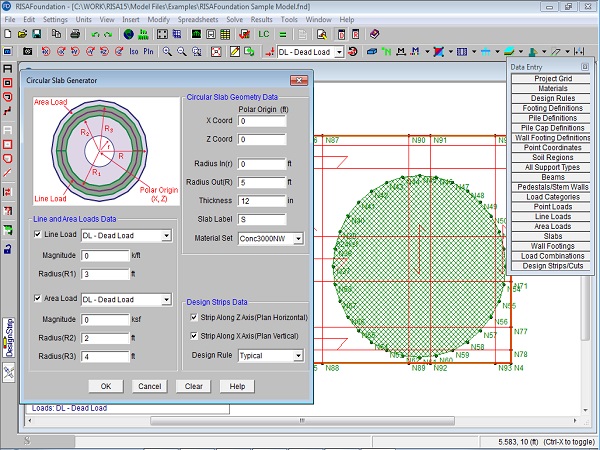This screenshot has width=600, height=450.
Task: Expand arrow next to red-blue contour icon
Action: click(450, 51)
